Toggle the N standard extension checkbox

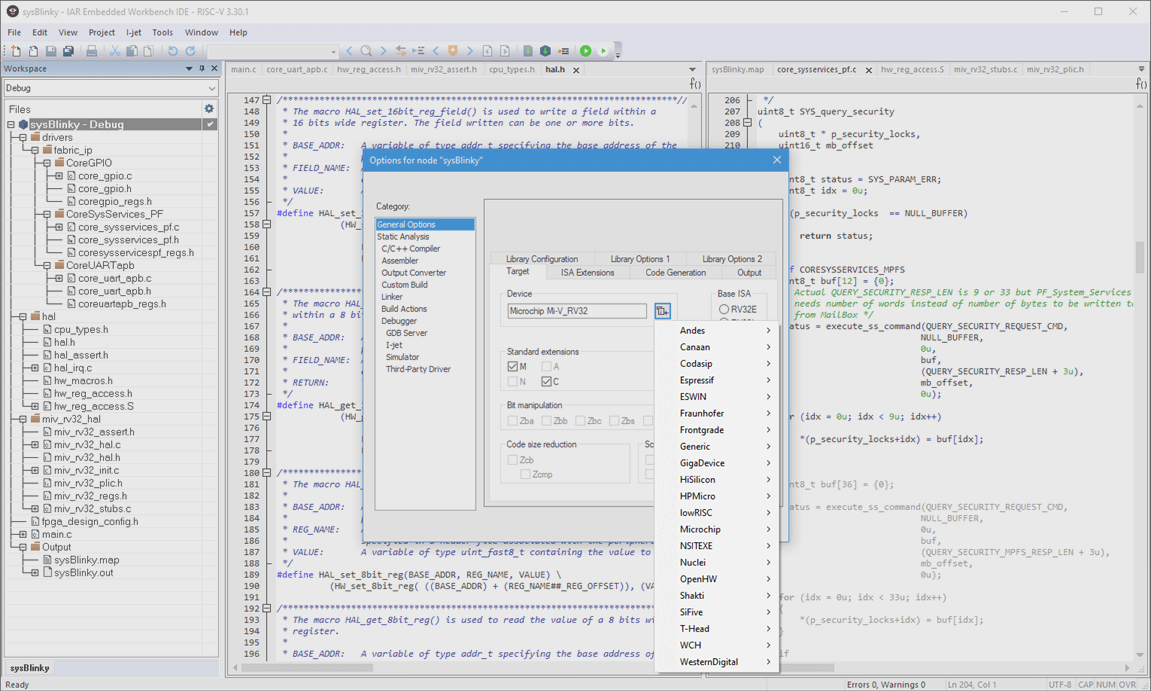click(512, 381)
